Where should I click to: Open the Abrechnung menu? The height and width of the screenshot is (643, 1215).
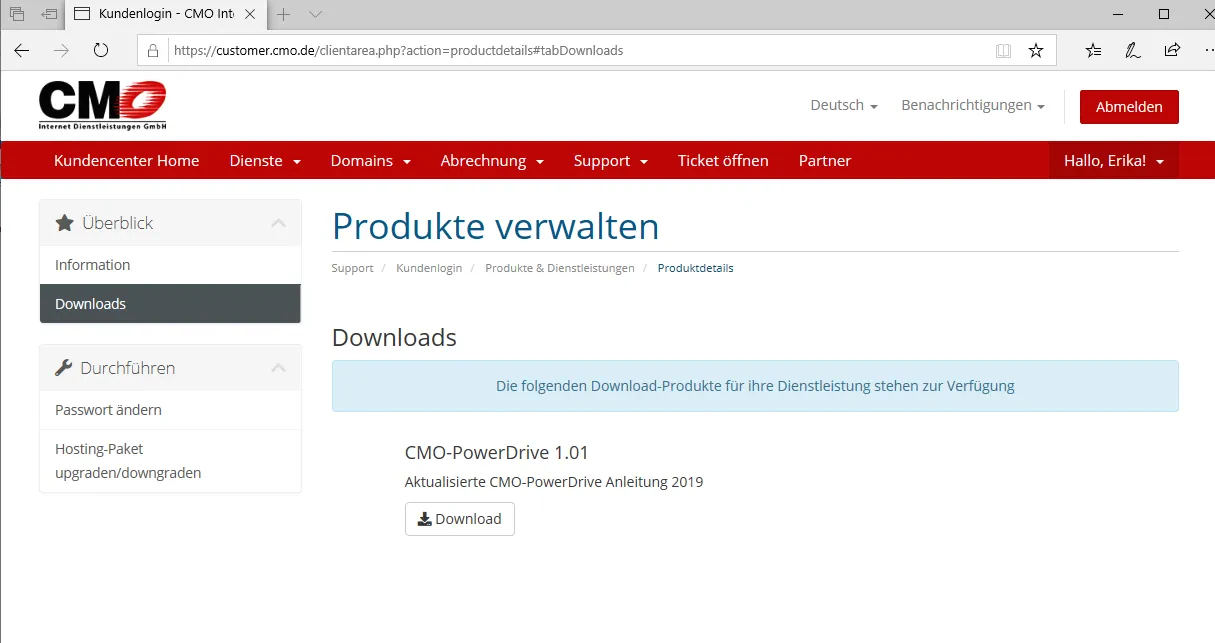(x=492, y=160)
